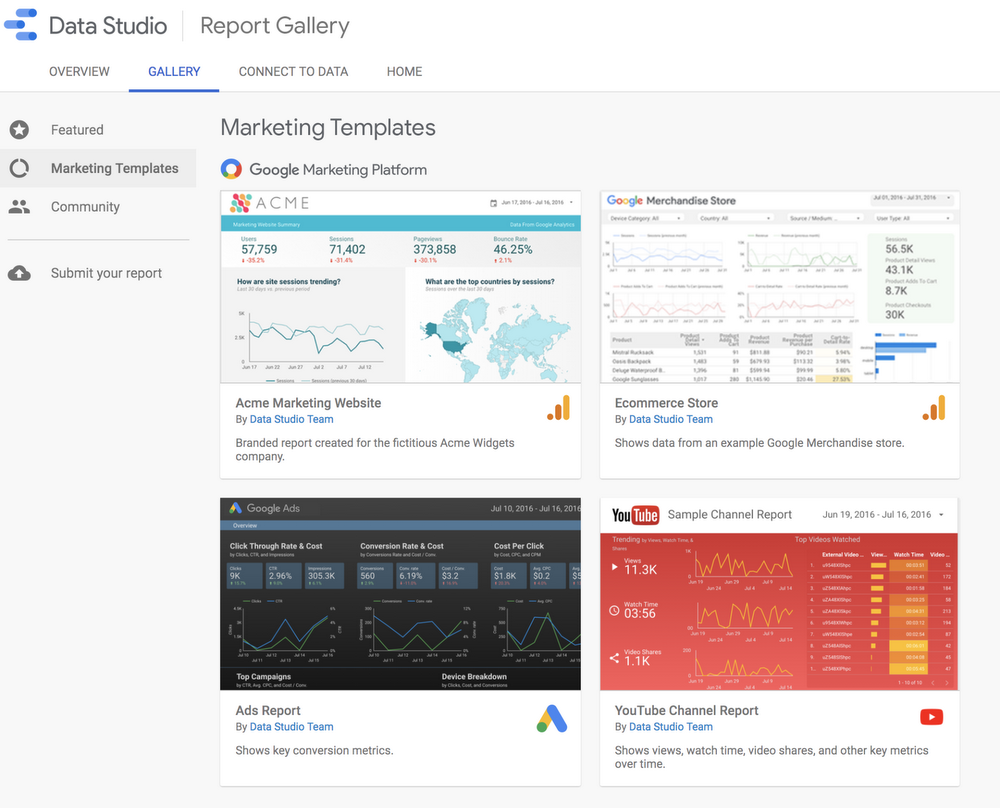The height and width of the screenshot is (808, 1000).
Task: Open the Acme Marketing Website title
Action: (x=308, y=403)
